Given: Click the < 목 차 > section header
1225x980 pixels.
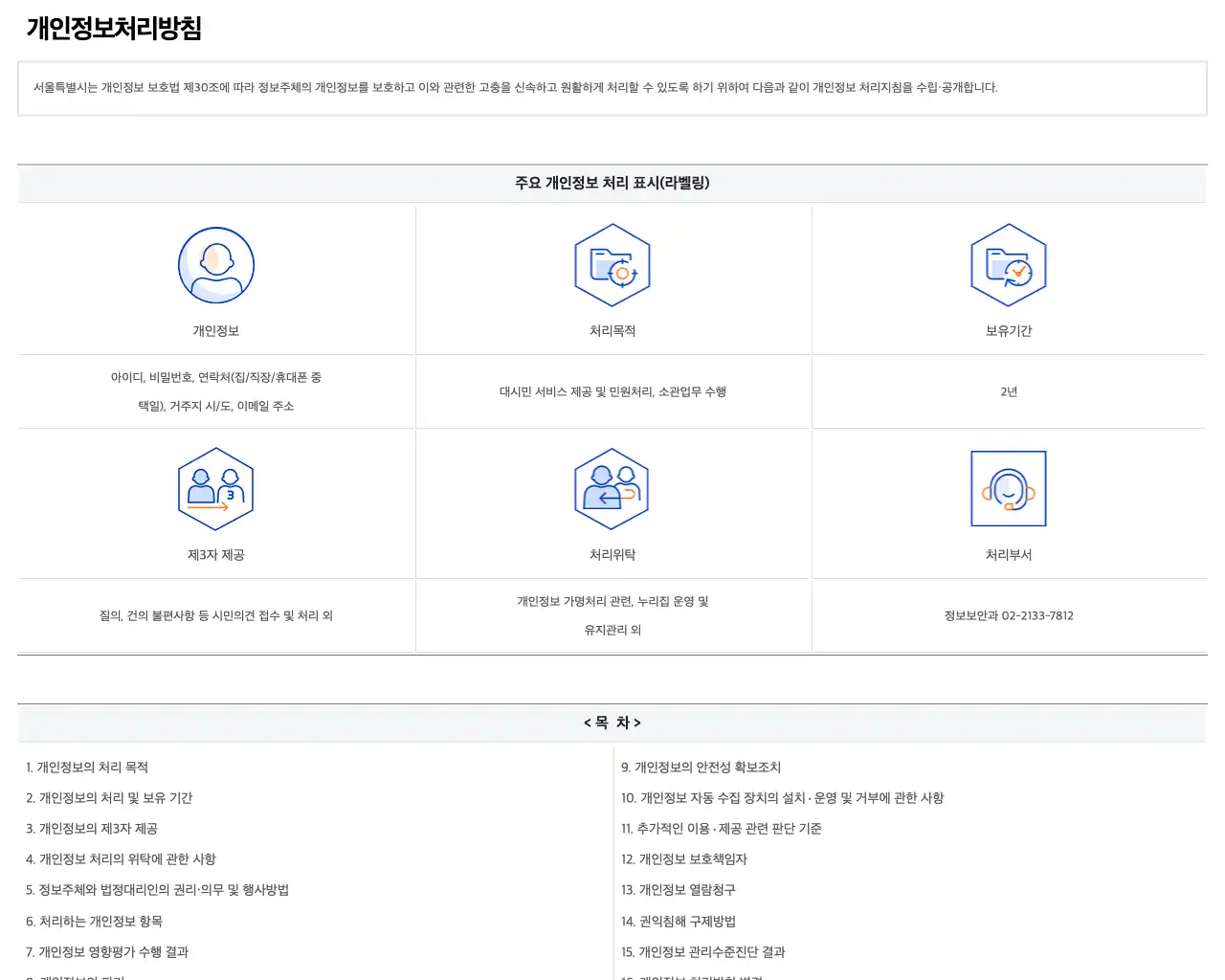Looking at the screenshot, I should tap(612, 723).
